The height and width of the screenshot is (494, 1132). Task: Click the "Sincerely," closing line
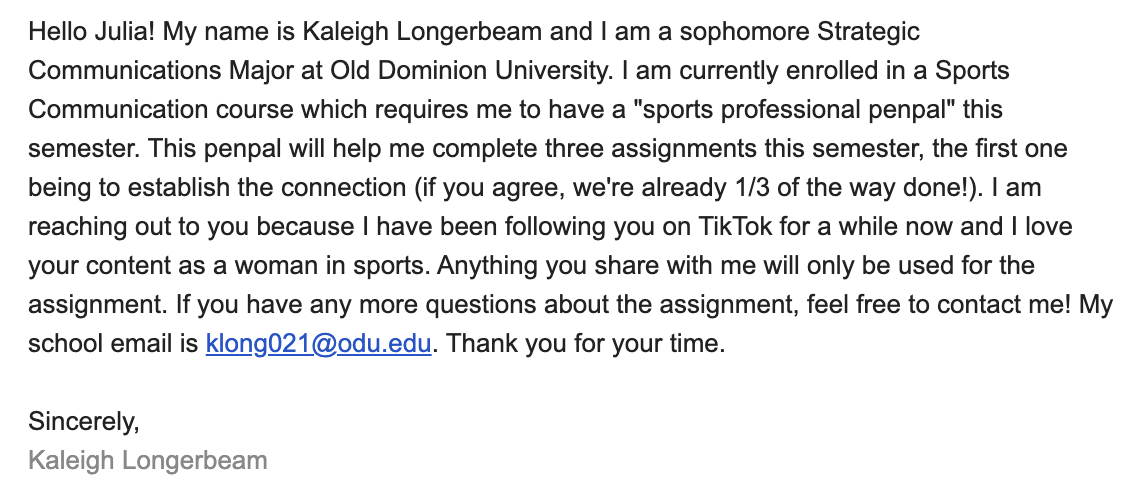84,422
